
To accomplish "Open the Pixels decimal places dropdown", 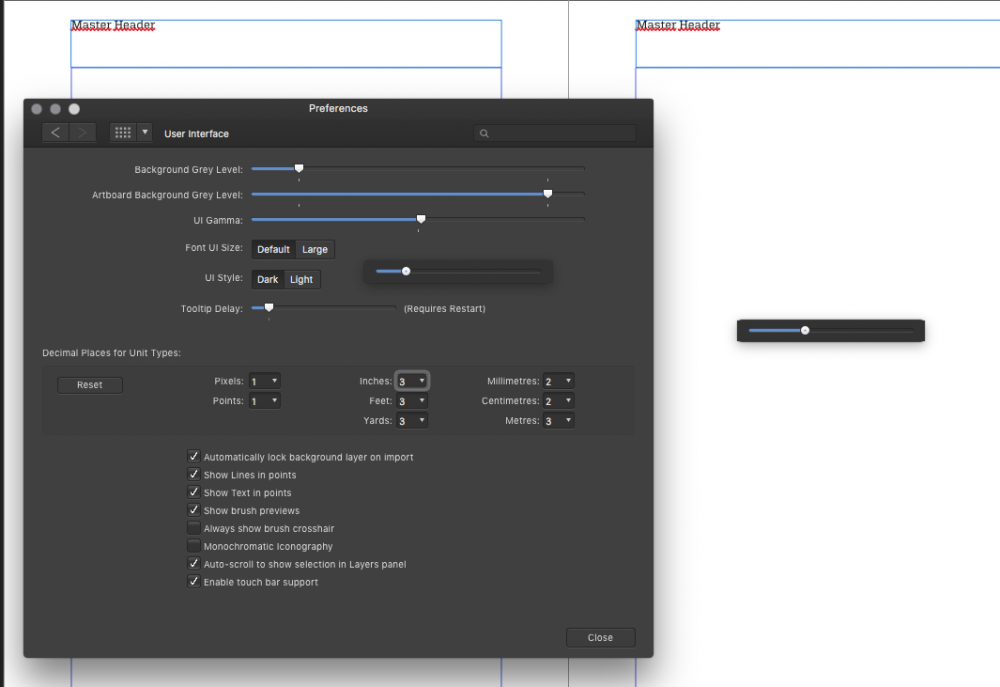I will [265, 381].
